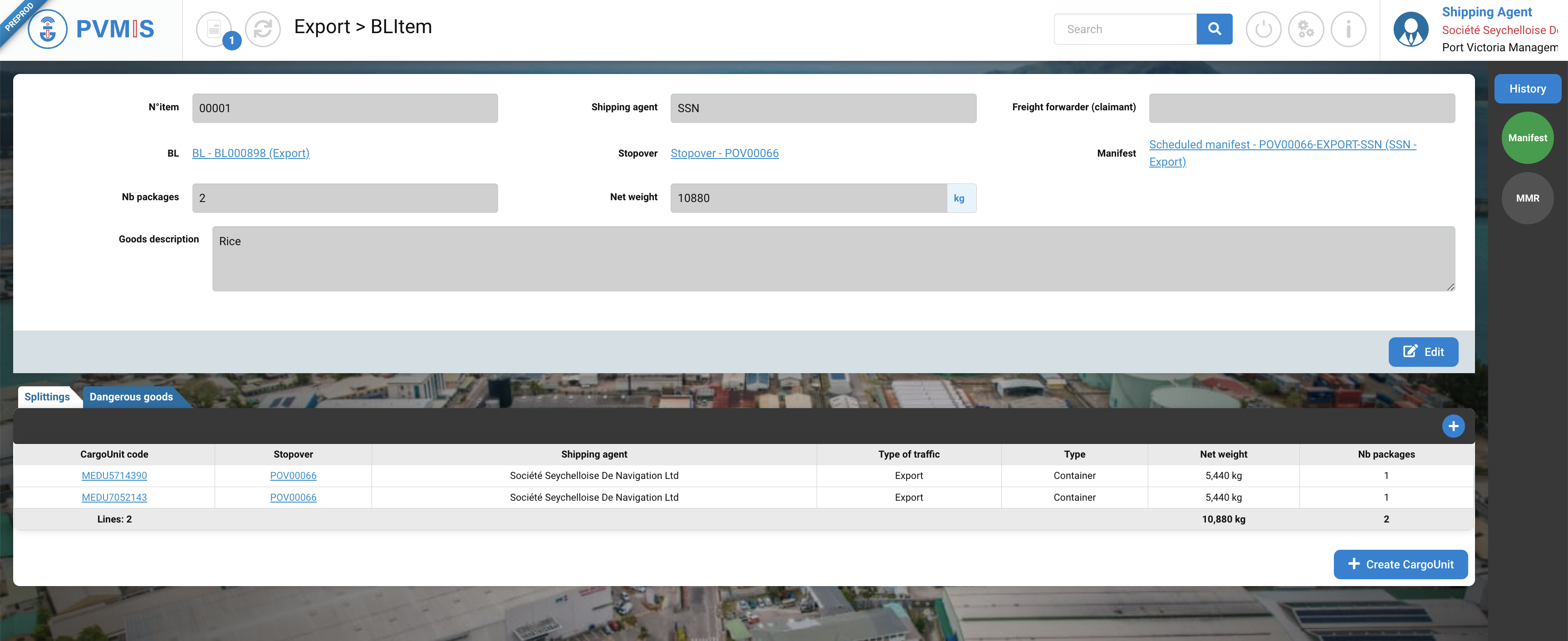
Task: Open cargo unit MEDU5714390 link
Action: pyautogui.click(x=114, y=475)
